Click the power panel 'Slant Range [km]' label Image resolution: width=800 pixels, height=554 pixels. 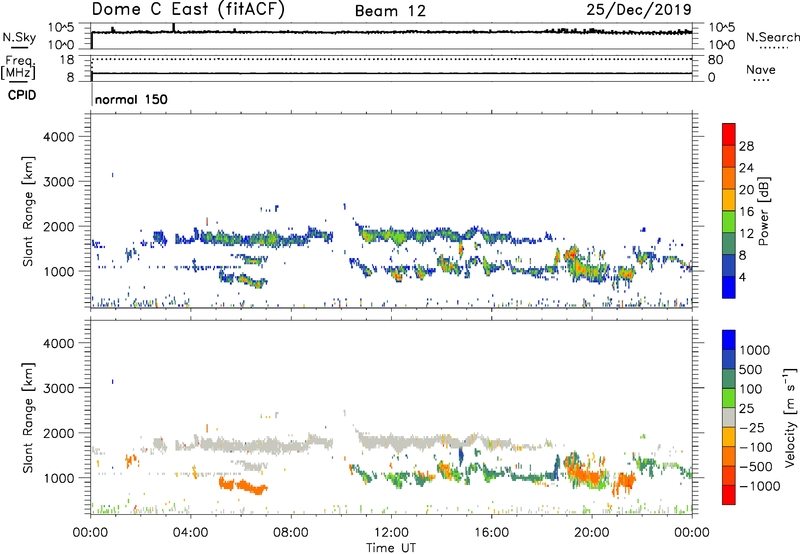(28, 211)
